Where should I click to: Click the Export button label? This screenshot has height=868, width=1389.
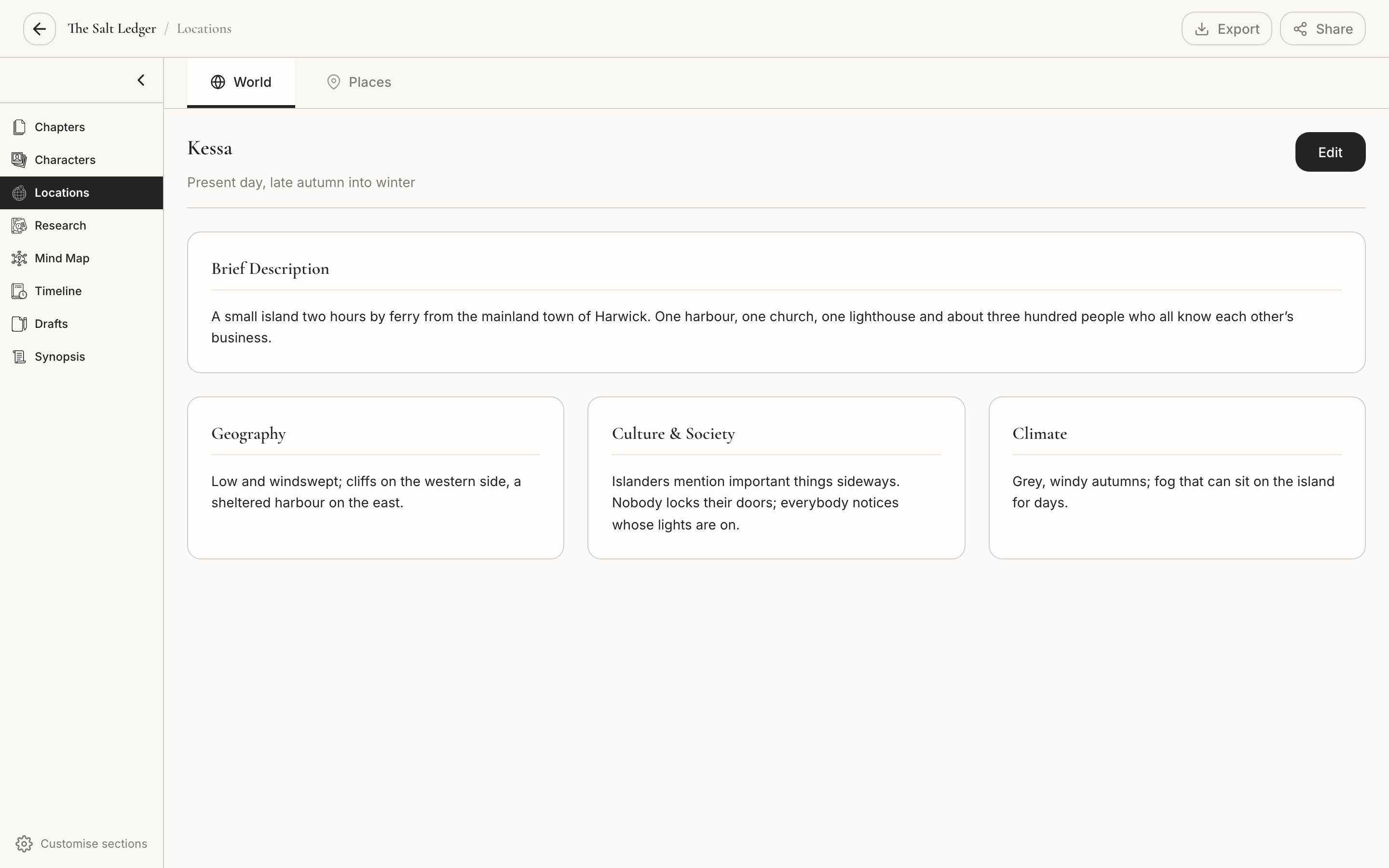pyautogui.click(x=1239, y=29)
